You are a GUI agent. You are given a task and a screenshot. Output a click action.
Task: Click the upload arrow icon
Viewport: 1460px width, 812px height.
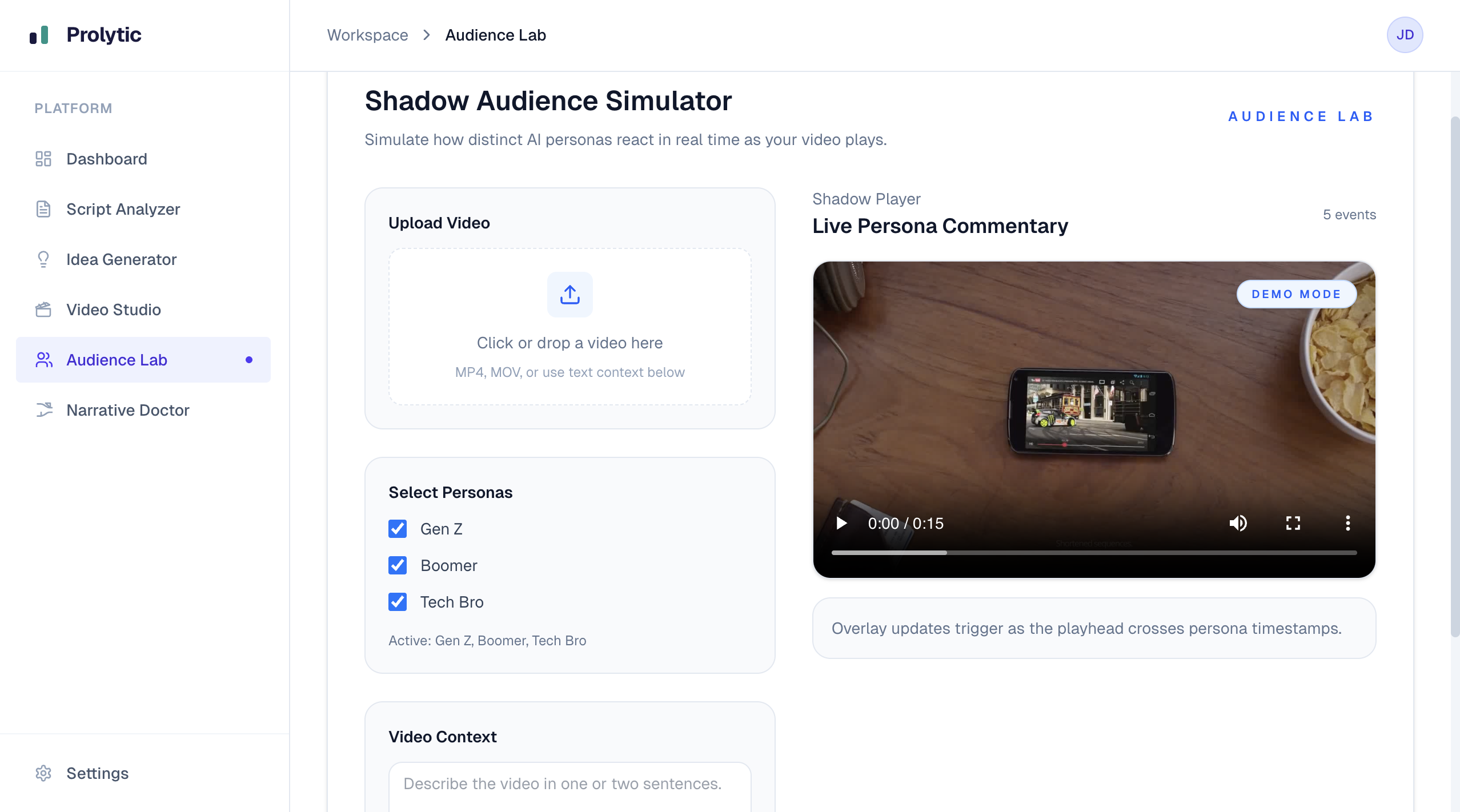click(x=569, y=295)
